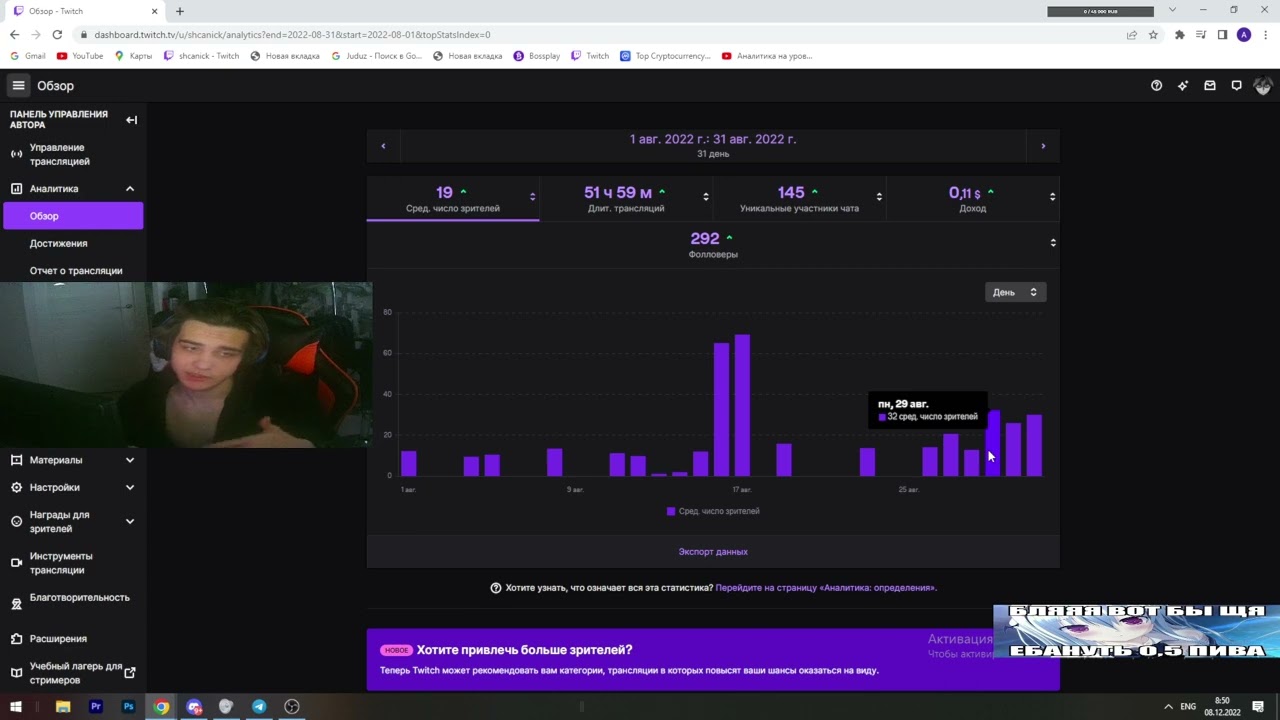Toggle the Сред. число зрителей legend swatch
Viewport: 1280px width, 720px height.
click(671, 511)
